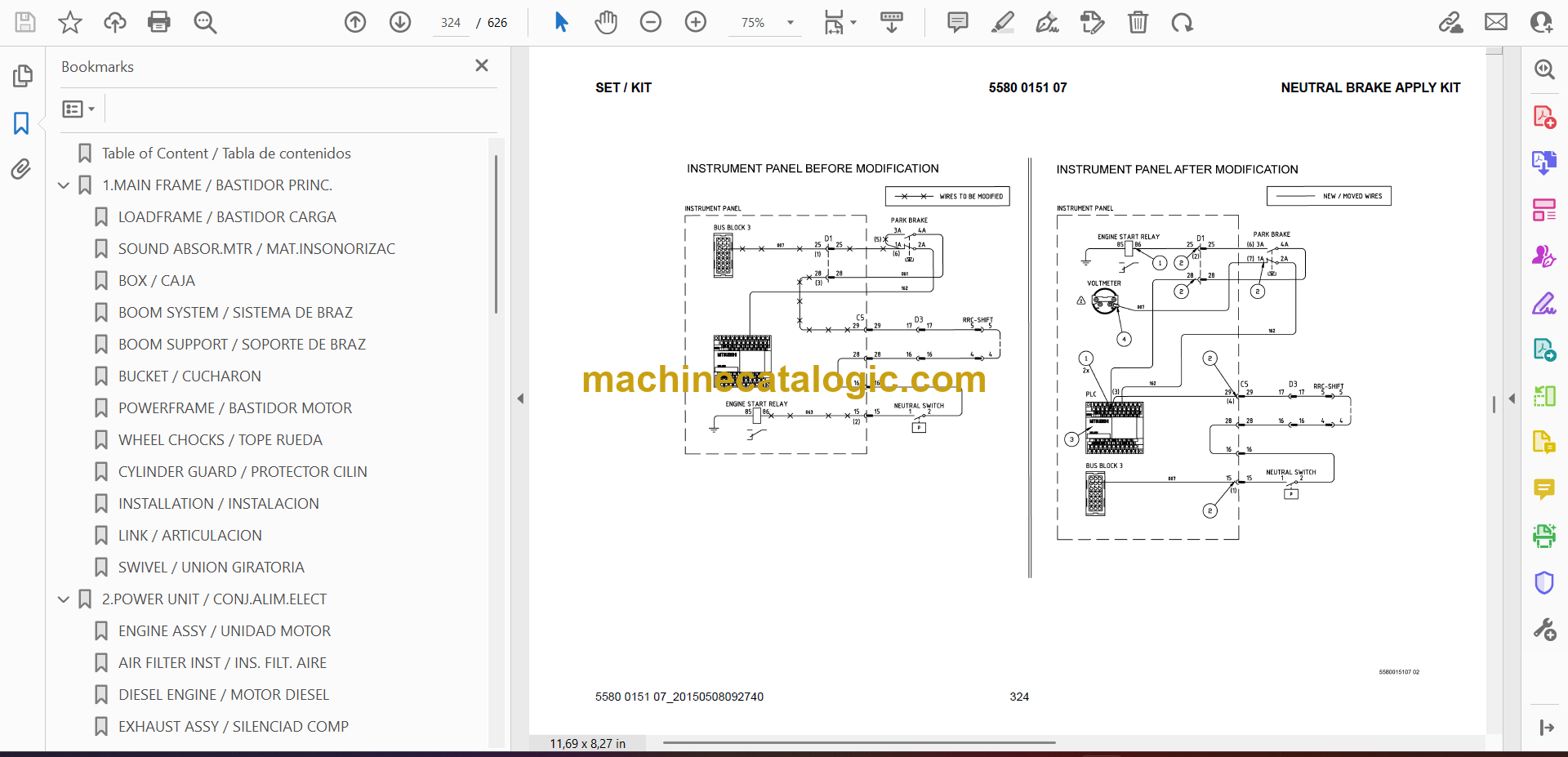The image size is (1568, 757).
Task: Open the Page Thumbnails panel
Action: click(x=22, y=76)
